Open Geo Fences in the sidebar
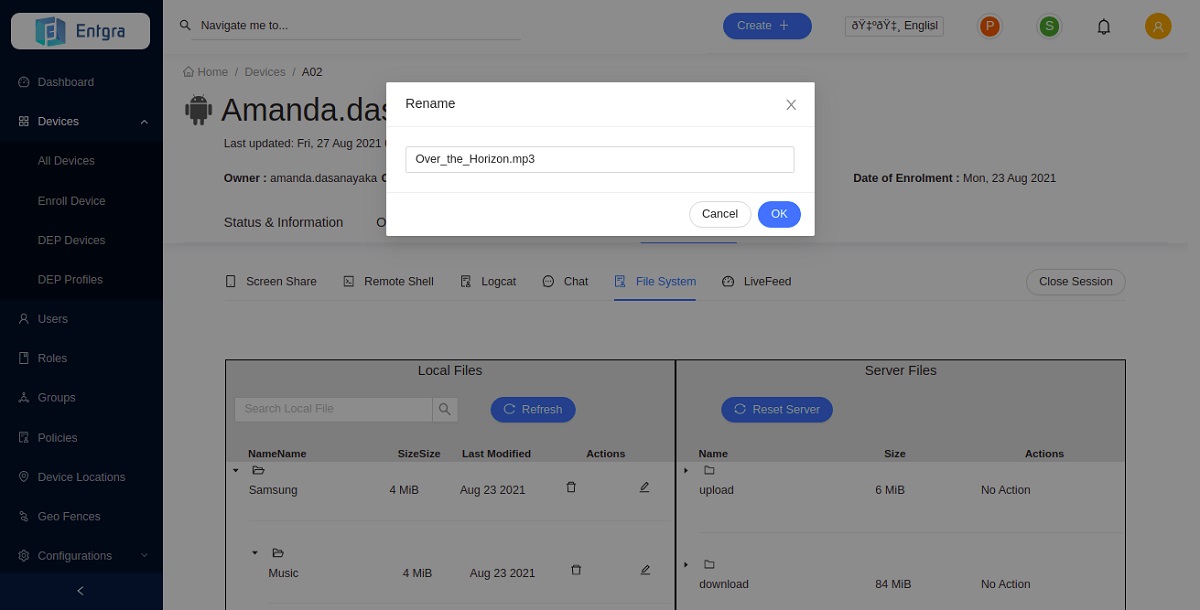Viewport: 1200px width, 610px height. pos(68,517)
